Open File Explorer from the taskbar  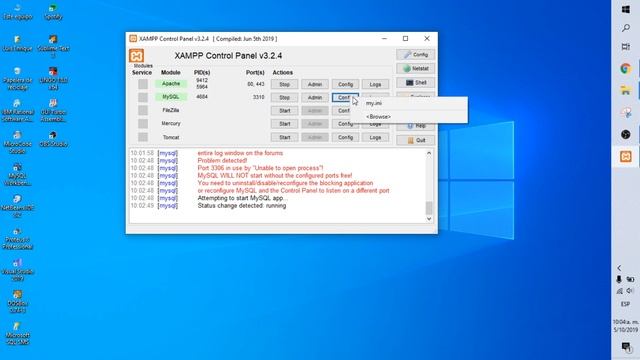(x=626, y=90)
